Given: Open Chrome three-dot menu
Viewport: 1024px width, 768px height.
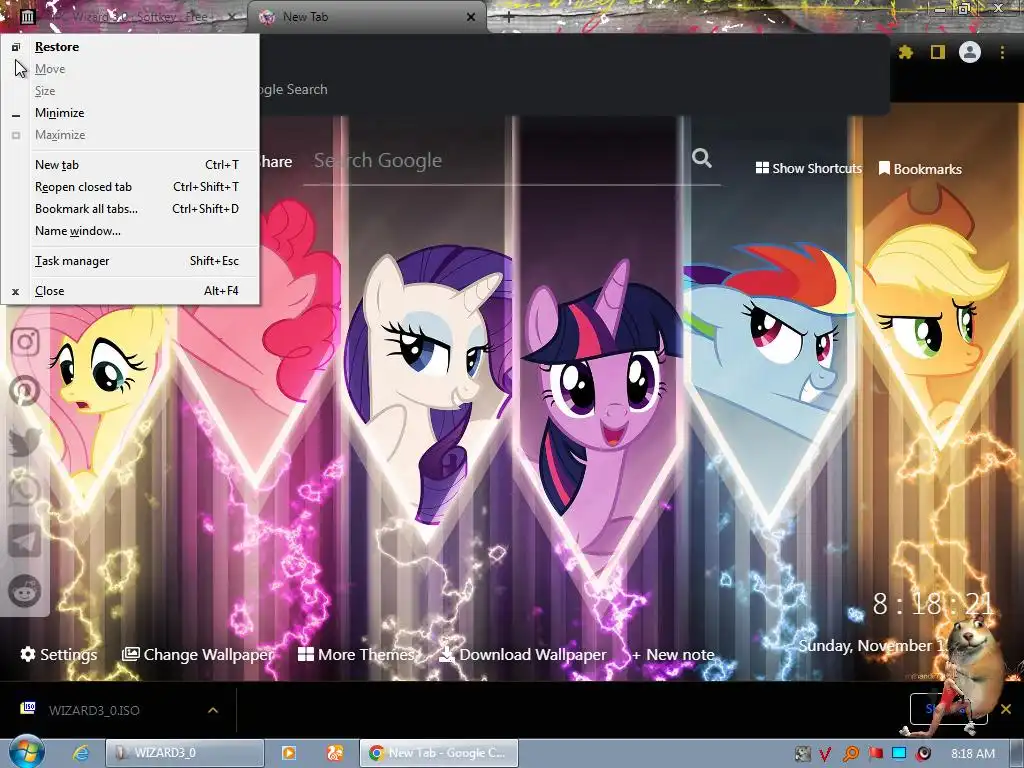Looking at the screenshot, I should (x=1002, y=52).
